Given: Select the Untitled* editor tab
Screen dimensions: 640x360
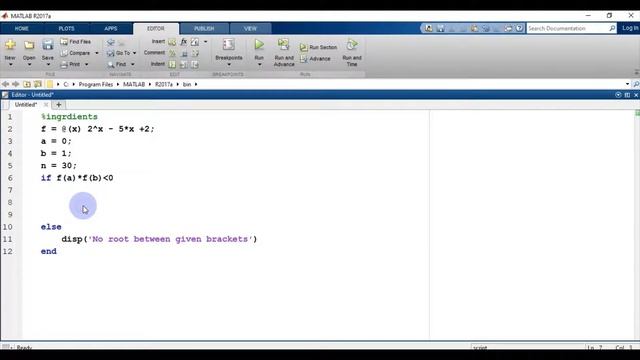Looking at the screenshot, I should coord(26,105).
